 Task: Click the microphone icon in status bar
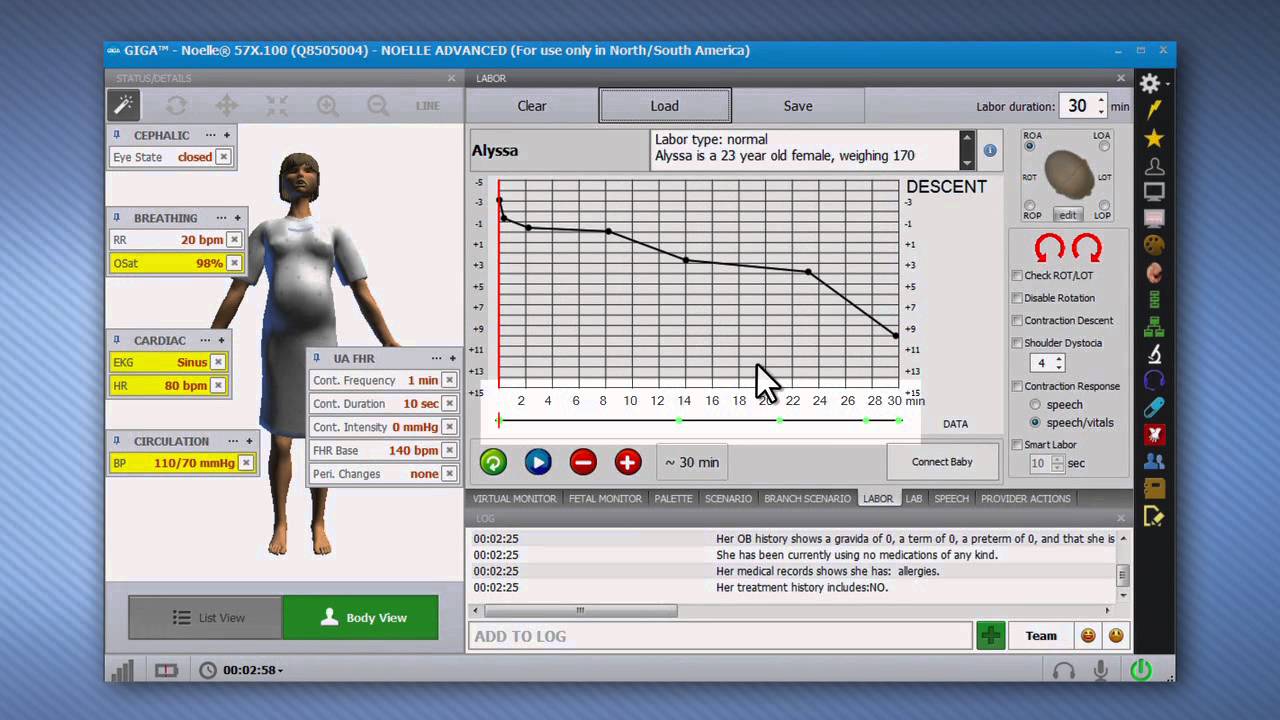tap(1101, 670)
